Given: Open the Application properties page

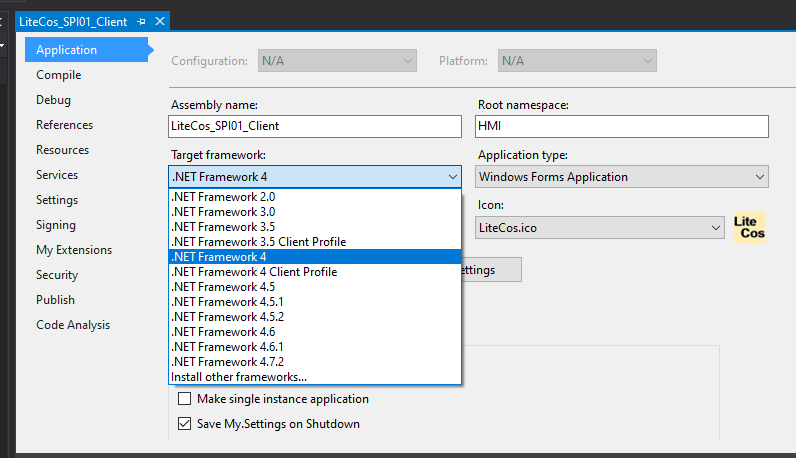Looking at the screenshot, I should pos(86,50).
